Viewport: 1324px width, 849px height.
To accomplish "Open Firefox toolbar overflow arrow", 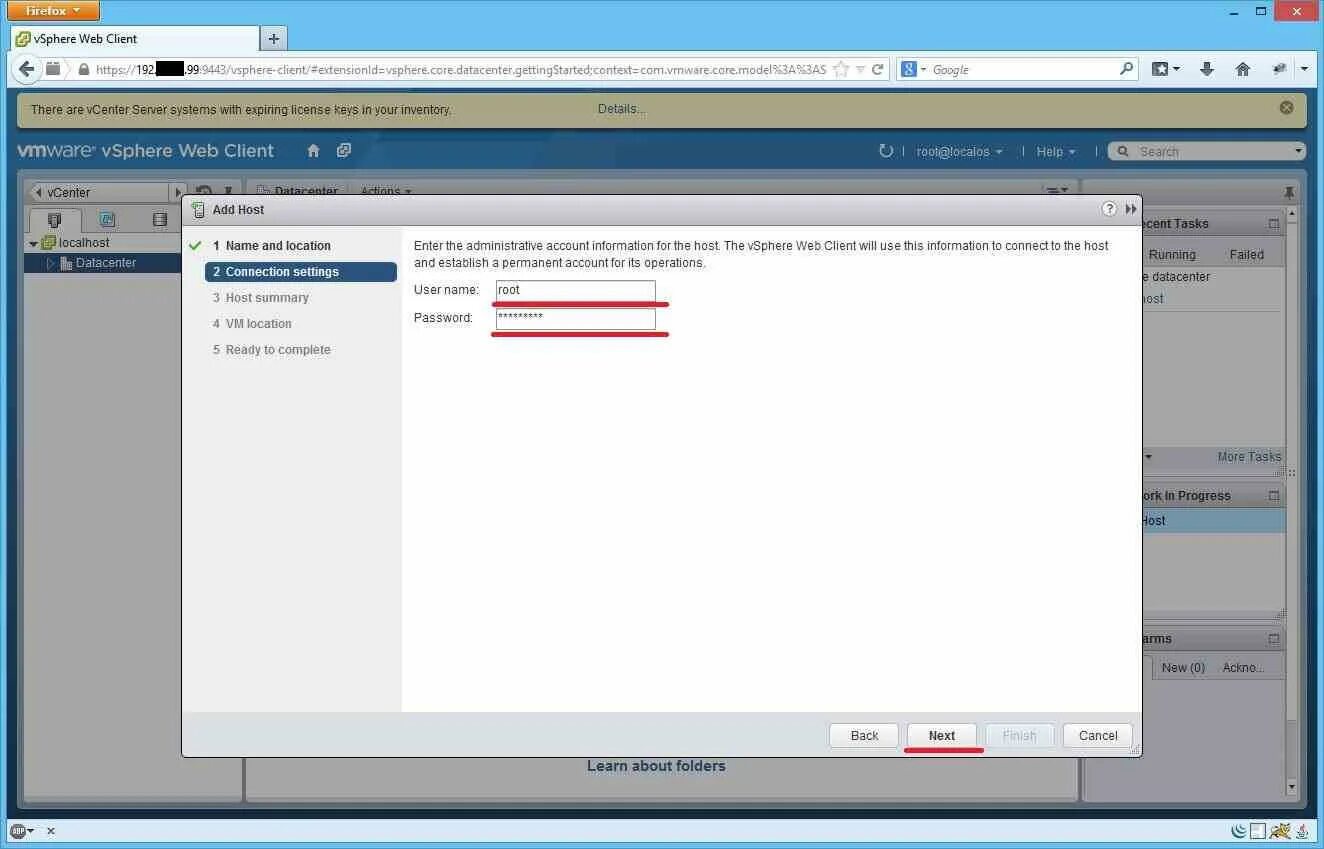I will pos(1304,69).
